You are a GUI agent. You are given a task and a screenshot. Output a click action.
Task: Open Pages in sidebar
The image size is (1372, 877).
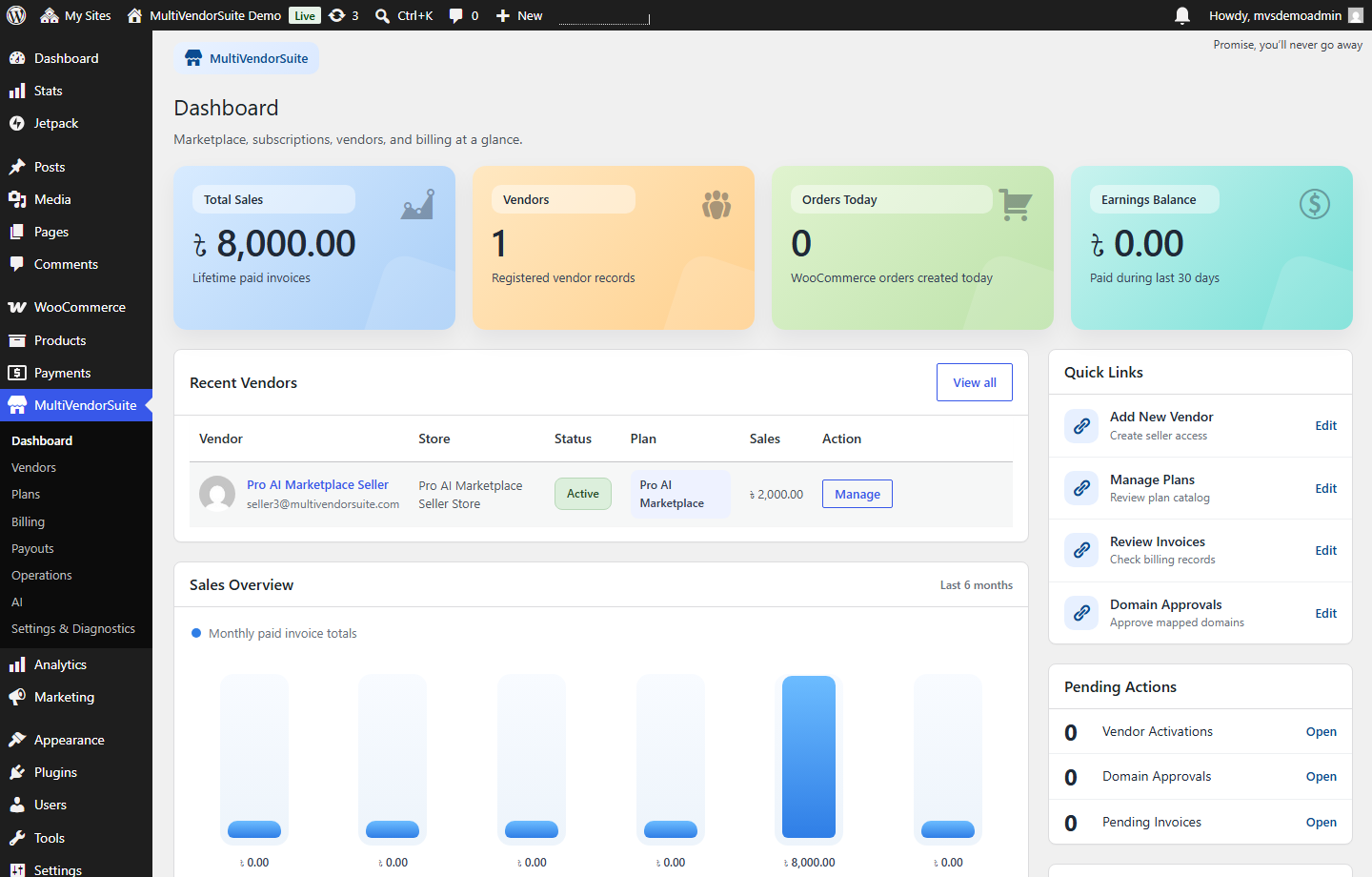76,232
